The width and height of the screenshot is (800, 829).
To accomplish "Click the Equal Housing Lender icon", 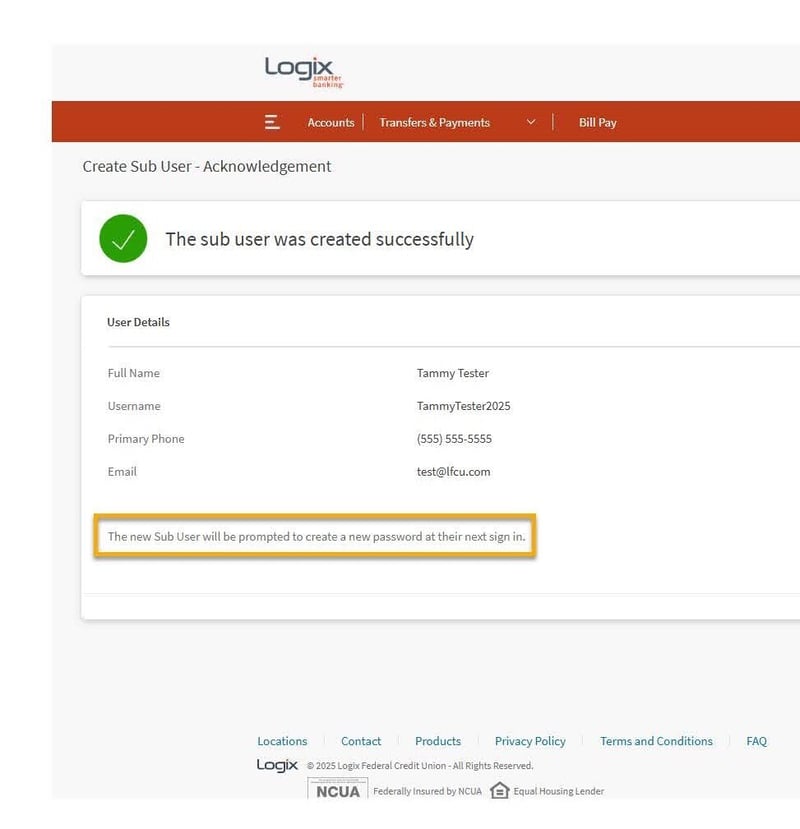I will [x=500, y=791].
